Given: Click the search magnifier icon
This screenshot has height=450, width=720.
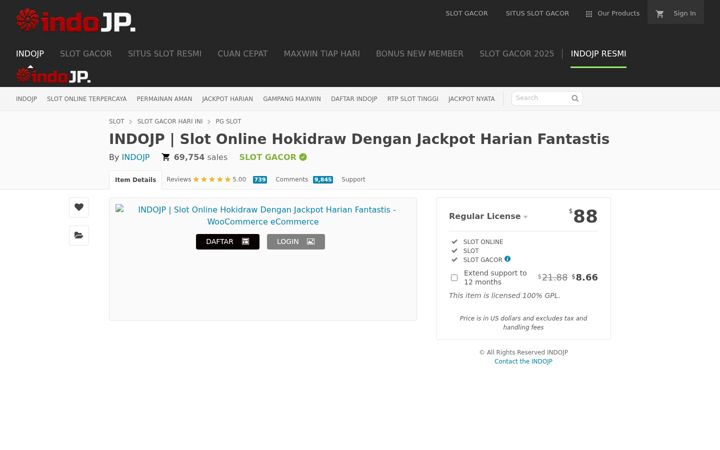Looking at the screenshot, I should pyautogui.click(x=575, y=98).
